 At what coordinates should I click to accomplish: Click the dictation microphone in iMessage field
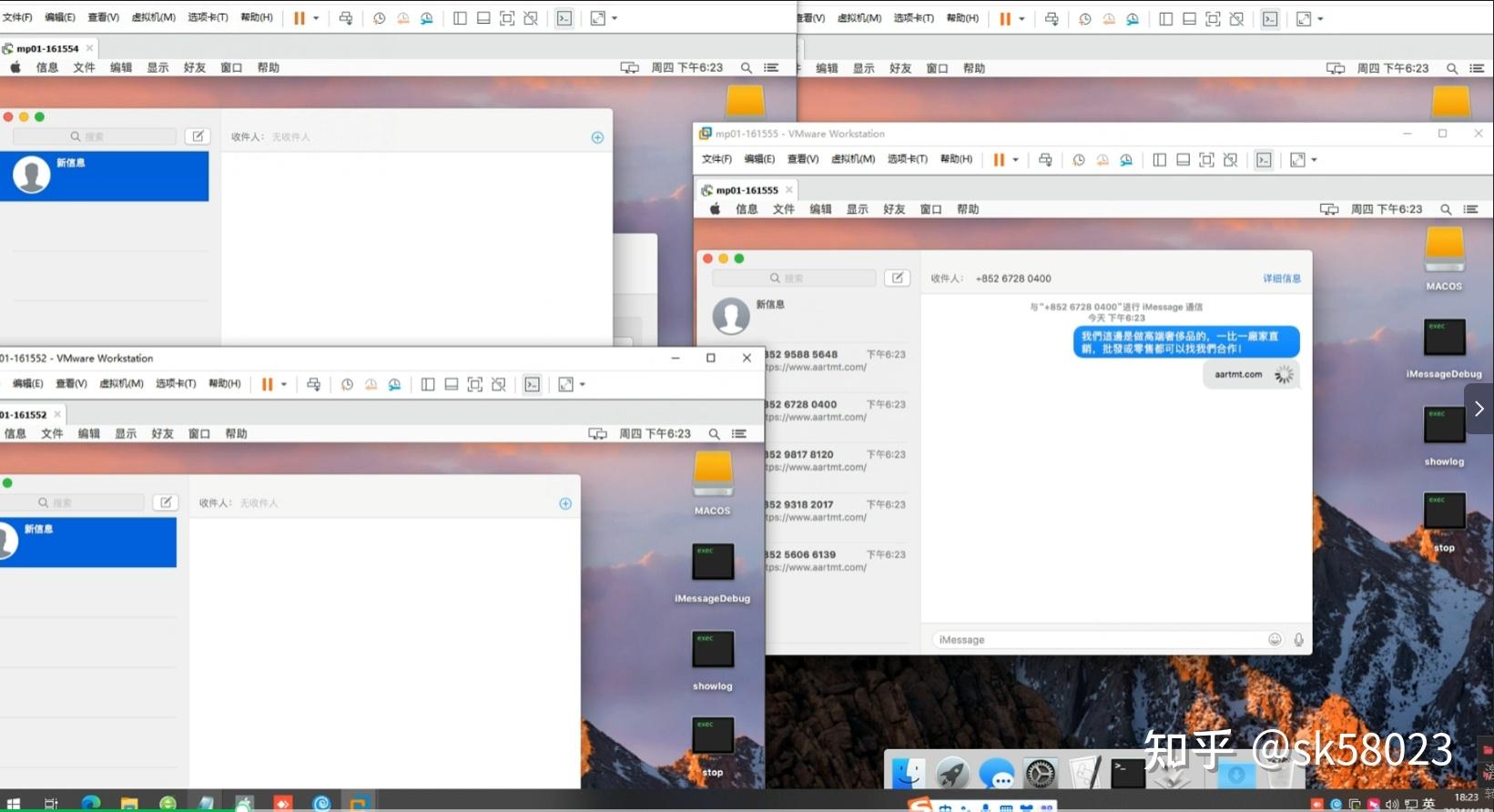click(1298, 640)
